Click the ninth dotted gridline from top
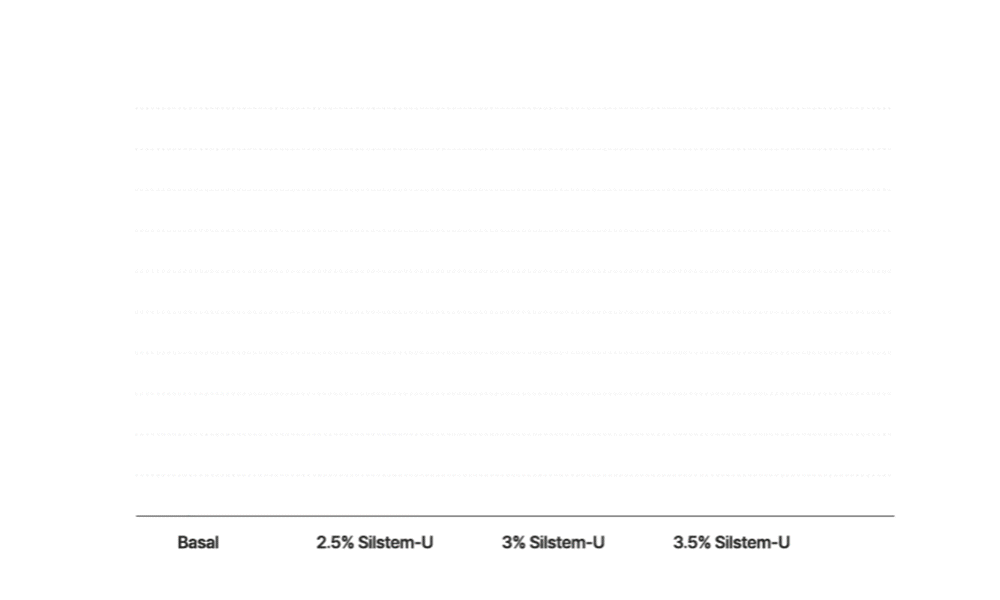 click(x=515, y=435)
